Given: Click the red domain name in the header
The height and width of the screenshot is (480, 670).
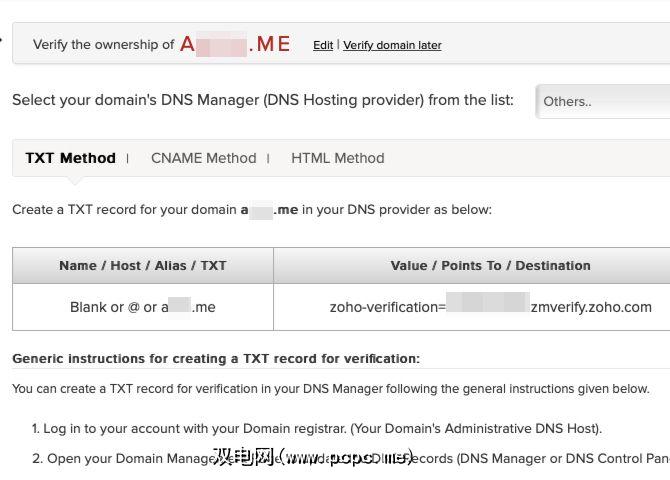Looking at the screenshot, I should [235, 44].
